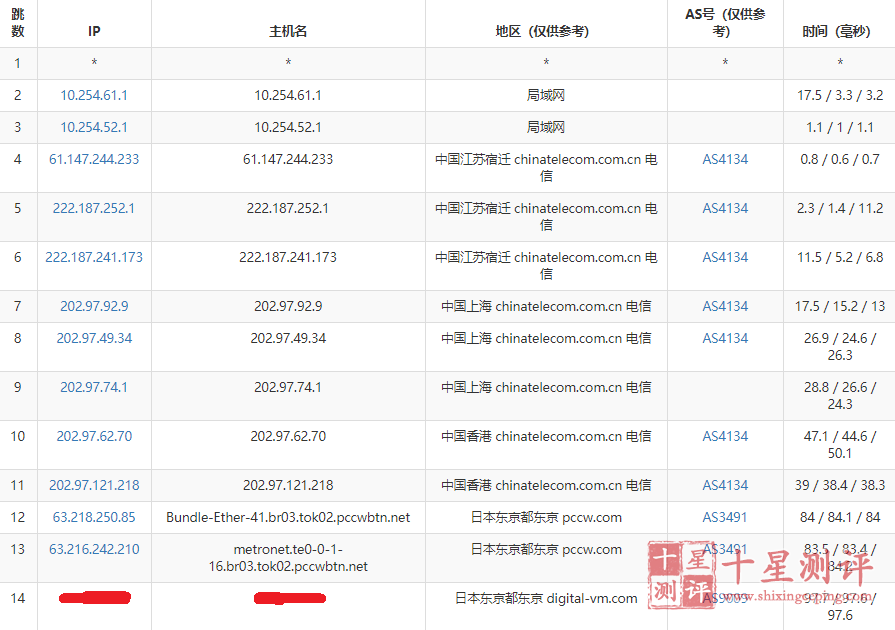Click AS4134 link in hop 7 row

[x=725, y=306]
